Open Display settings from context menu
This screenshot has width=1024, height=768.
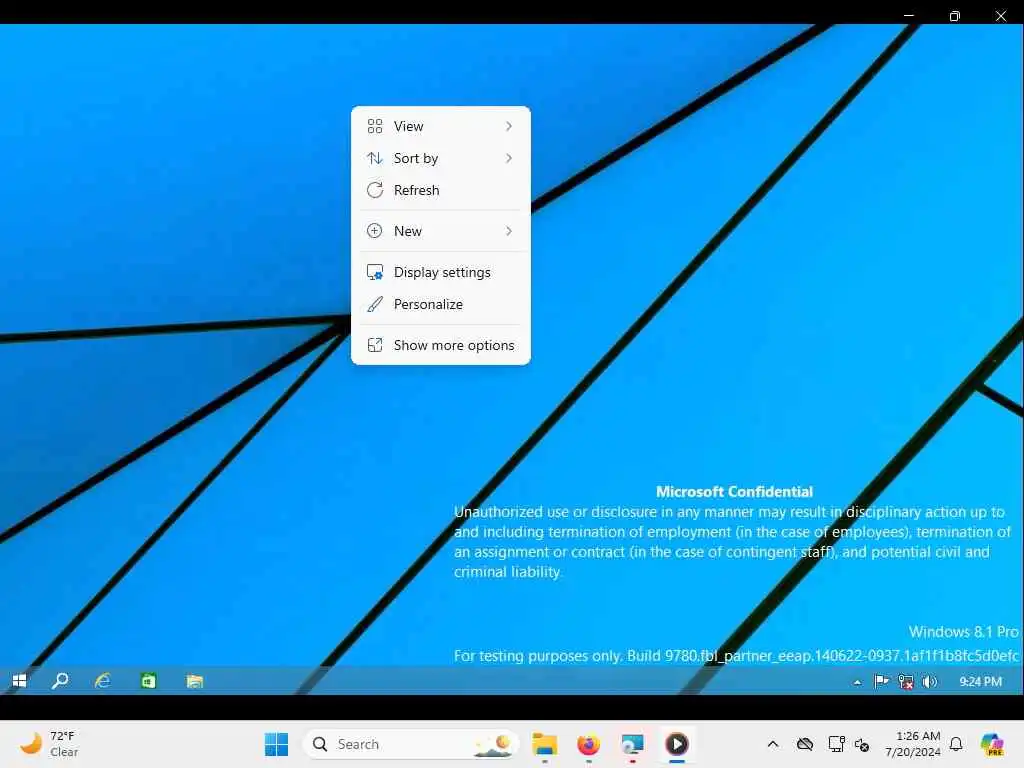[x=440, y=272]
